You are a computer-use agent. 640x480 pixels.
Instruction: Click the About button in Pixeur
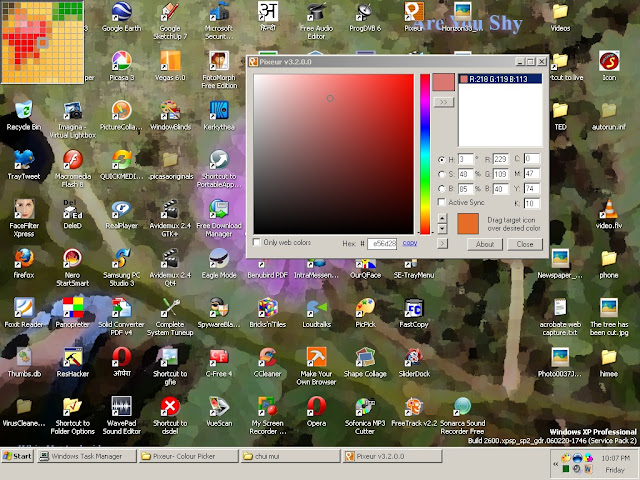(x=484, y=244)
